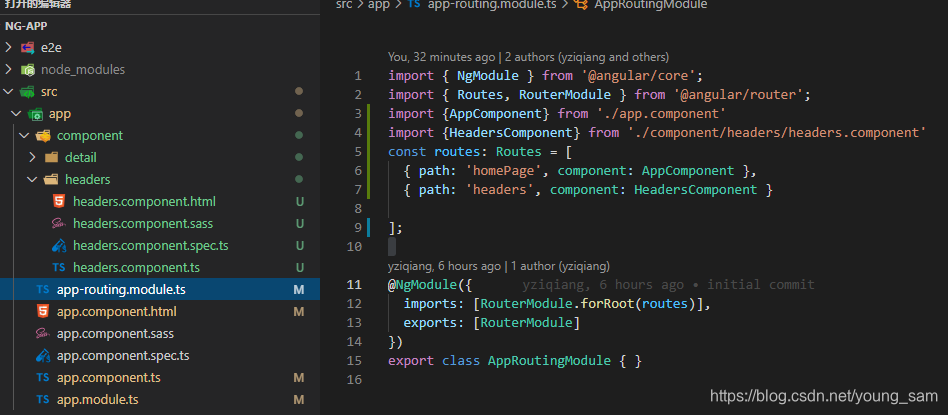The image size is (948, 415).
Task: Open app.component.html file
Action: pos(116,312)
